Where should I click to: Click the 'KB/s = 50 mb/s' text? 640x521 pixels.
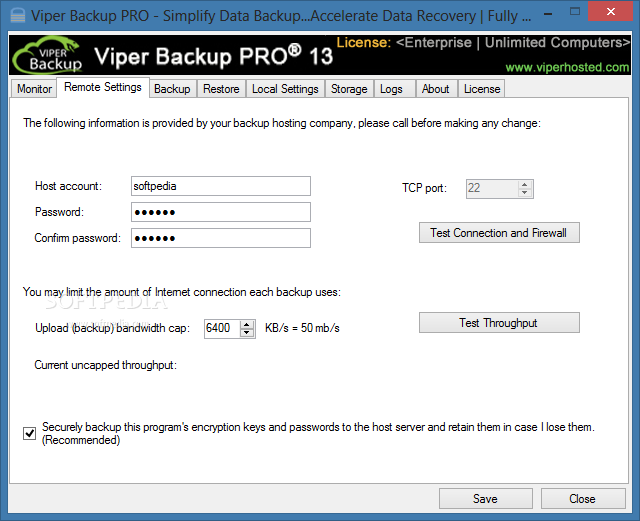tap(302, 328)
